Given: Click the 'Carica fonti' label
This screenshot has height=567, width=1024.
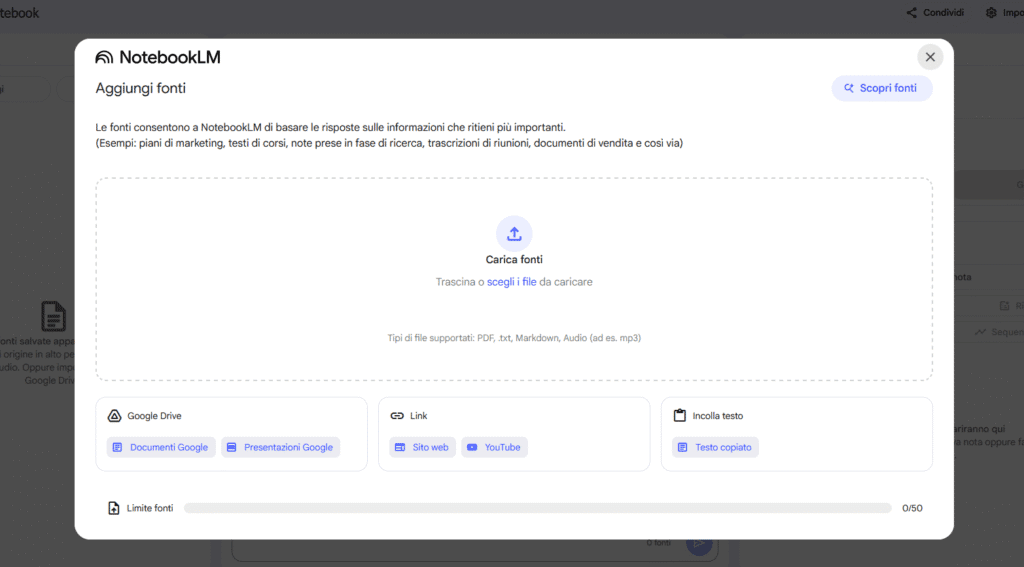Looking at the screenshot, I should [514, 259].
